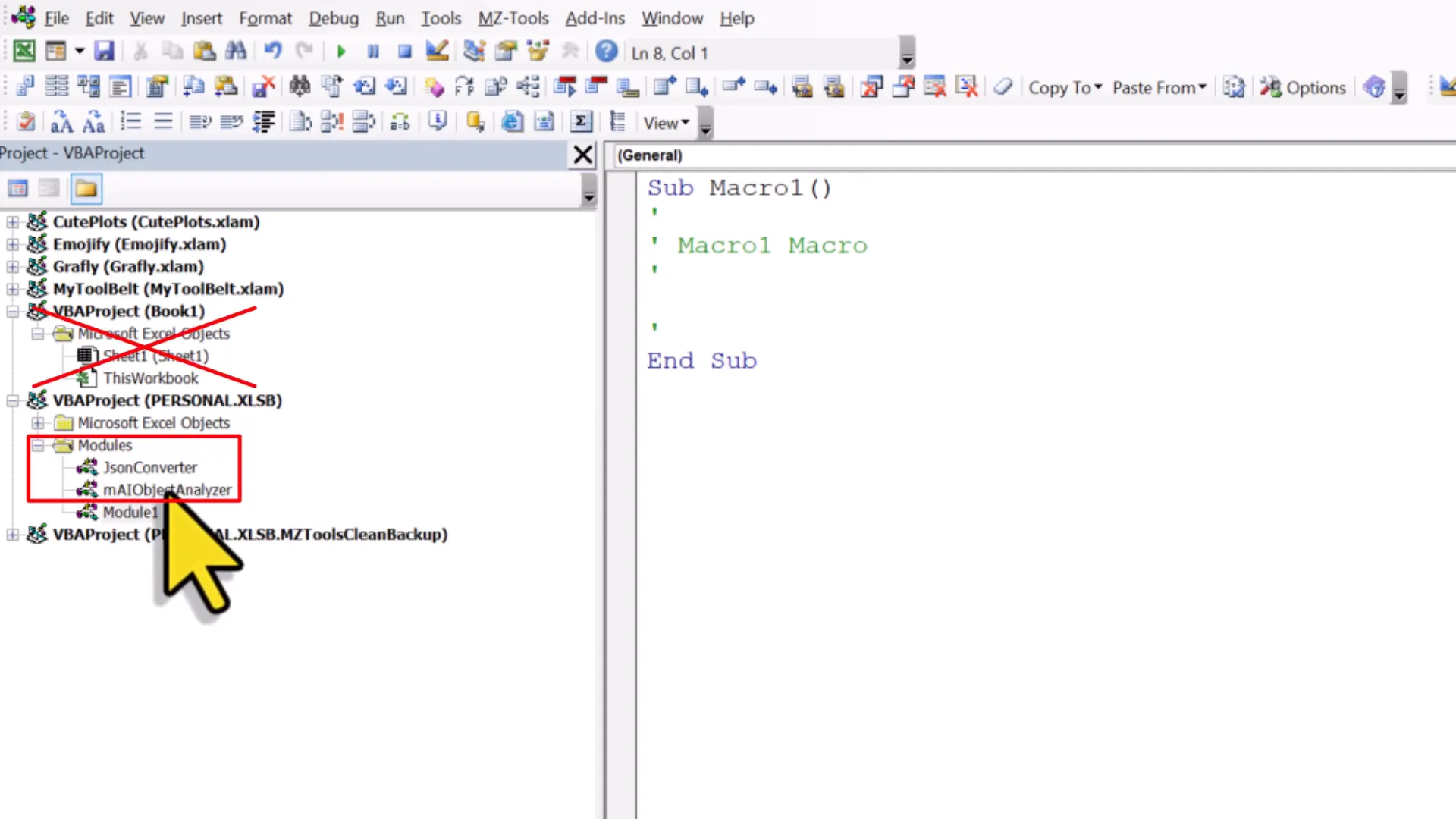Screen dimensions: 1456x819
Task: Switch to View Object in Project Explorer
Action: [x=48, y=188]
